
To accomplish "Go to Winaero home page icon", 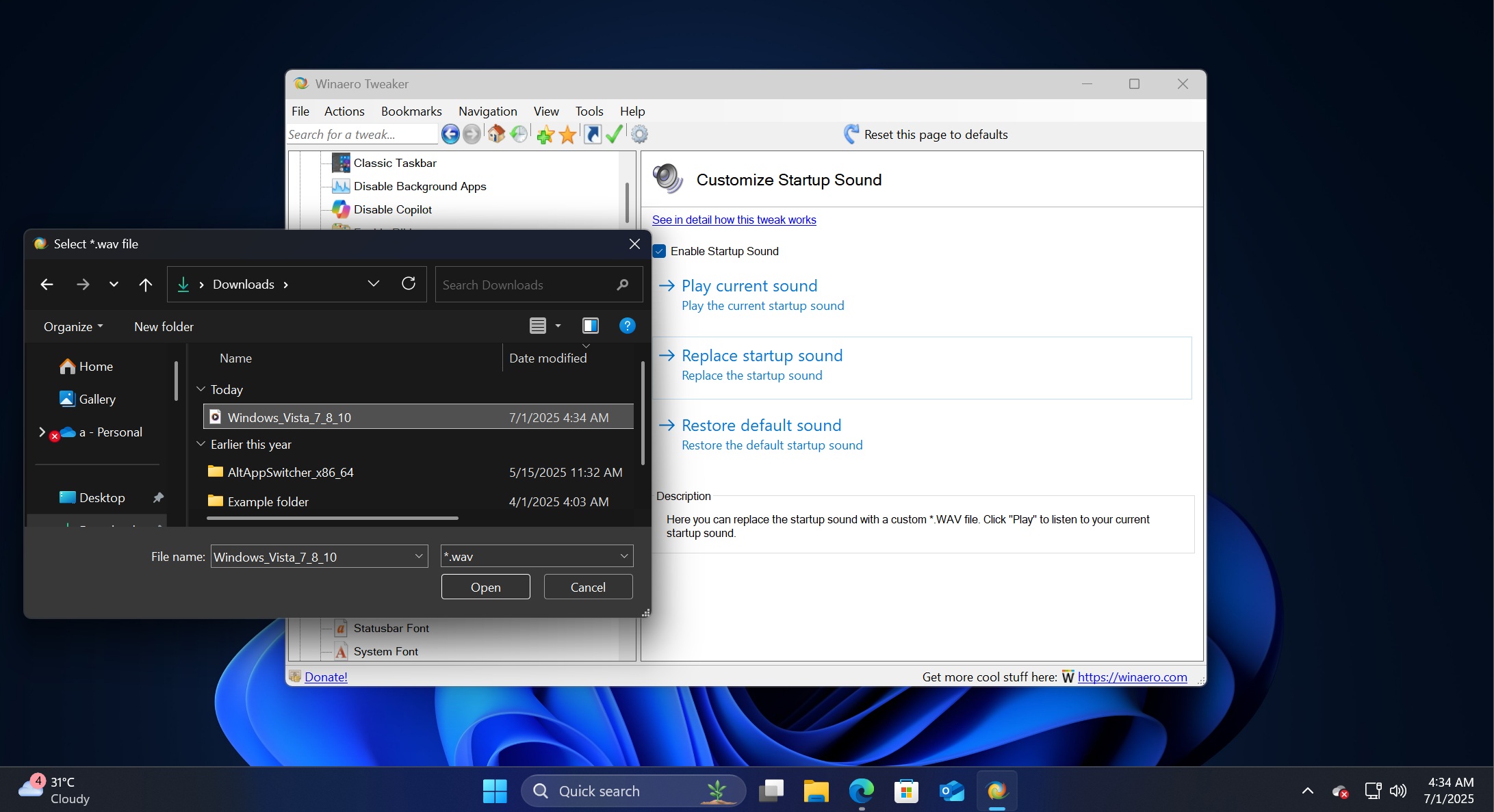I will [496, 134].
